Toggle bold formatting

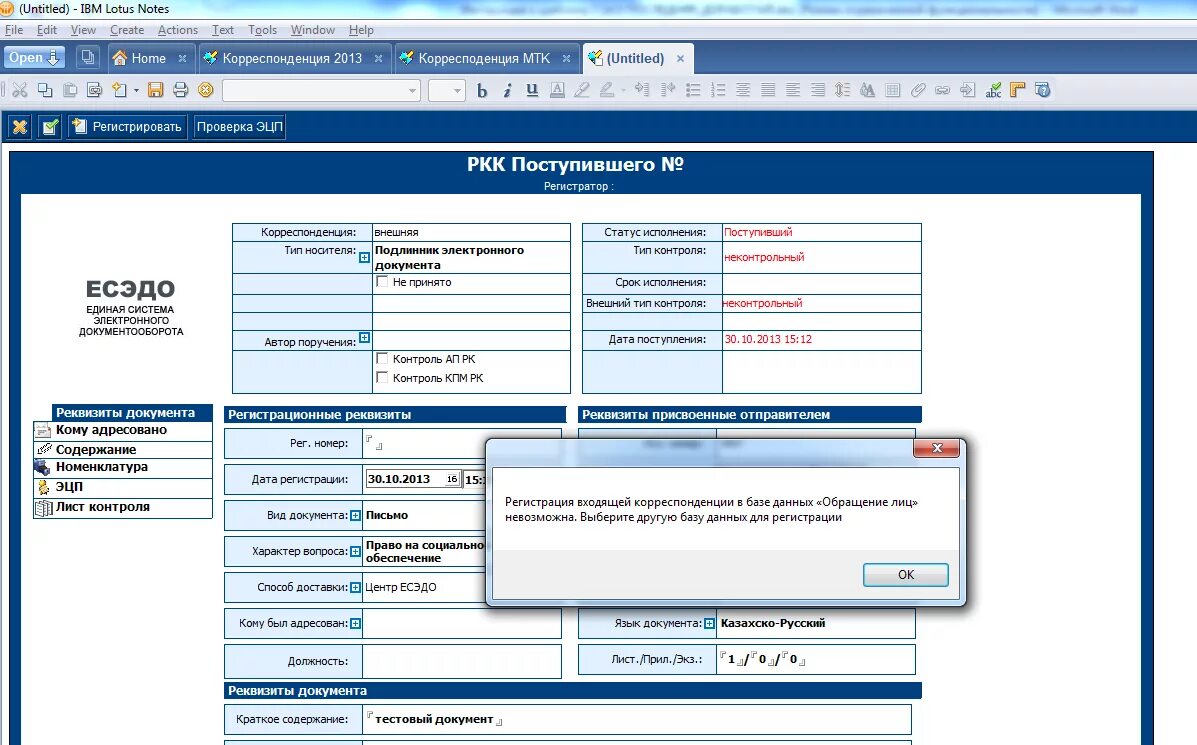coord(482,90)
